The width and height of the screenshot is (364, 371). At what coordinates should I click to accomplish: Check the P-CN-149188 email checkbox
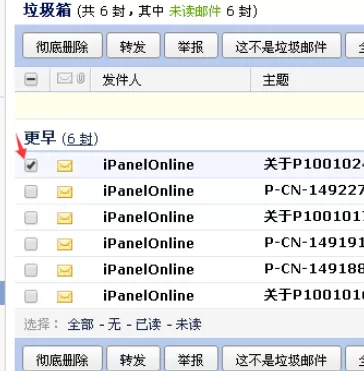[x=31, y=270]
